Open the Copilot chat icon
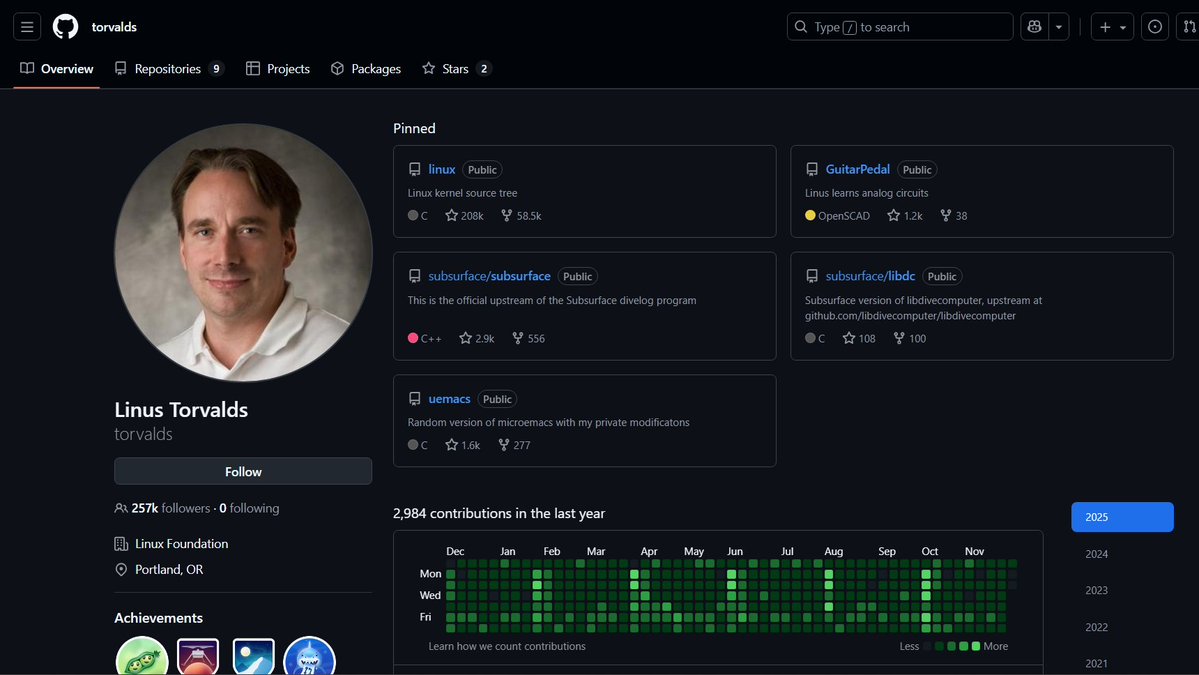This screenshot has width=1199, height=675. coord(1035,27)
